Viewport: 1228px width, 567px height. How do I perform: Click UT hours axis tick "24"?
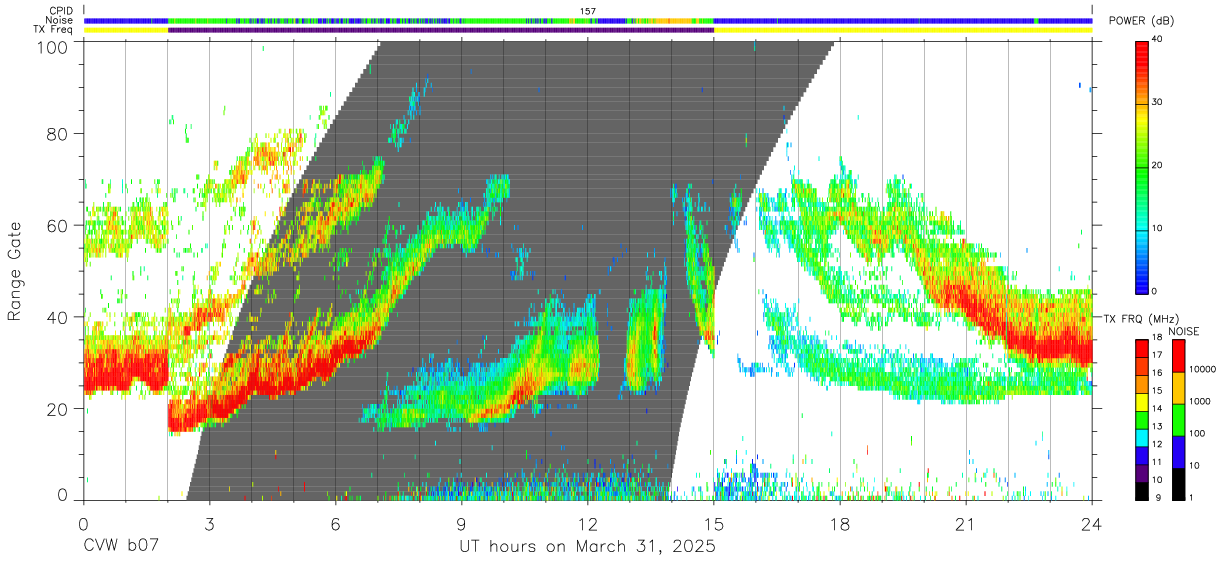pos(1092,523)
